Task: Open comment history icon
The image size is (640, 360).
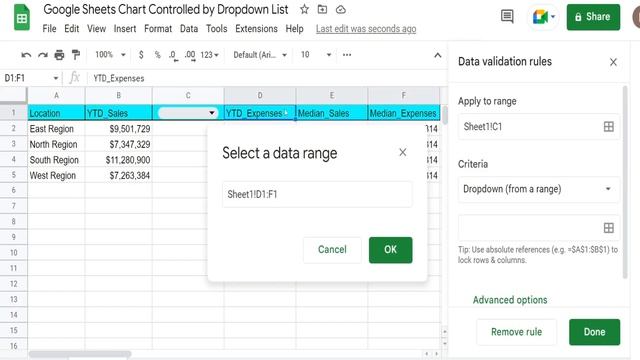Action: pos(507,17)
